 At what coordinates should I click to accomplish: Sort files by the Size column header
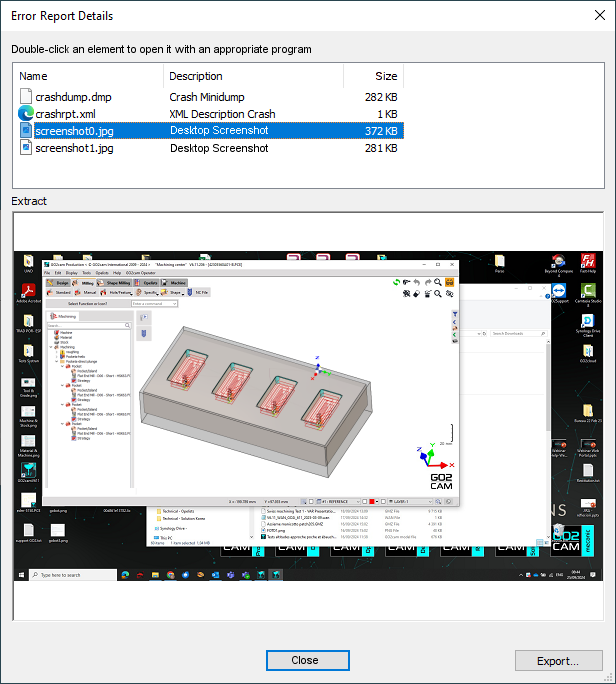(x=372, y=76)
